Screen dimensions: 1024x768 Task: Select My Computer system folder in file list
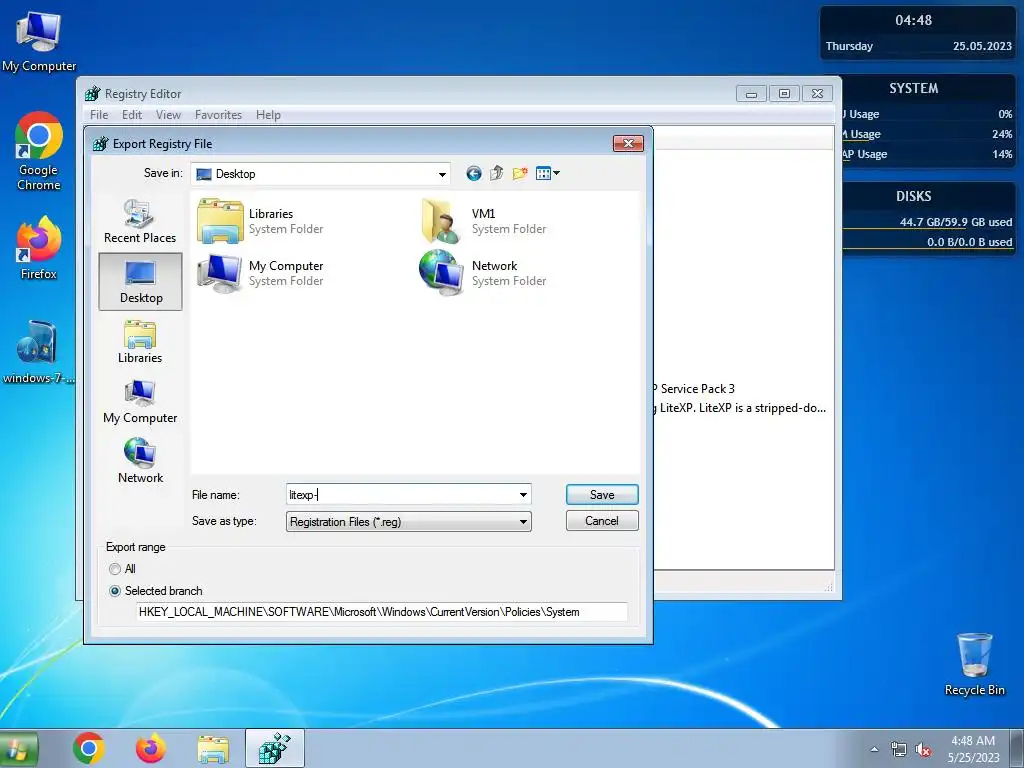point(261,273)
